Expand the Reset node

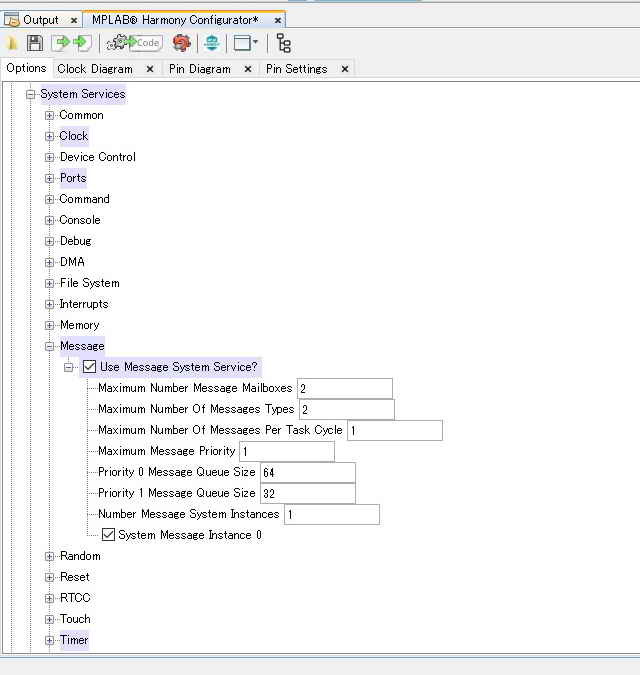(49, 577)
